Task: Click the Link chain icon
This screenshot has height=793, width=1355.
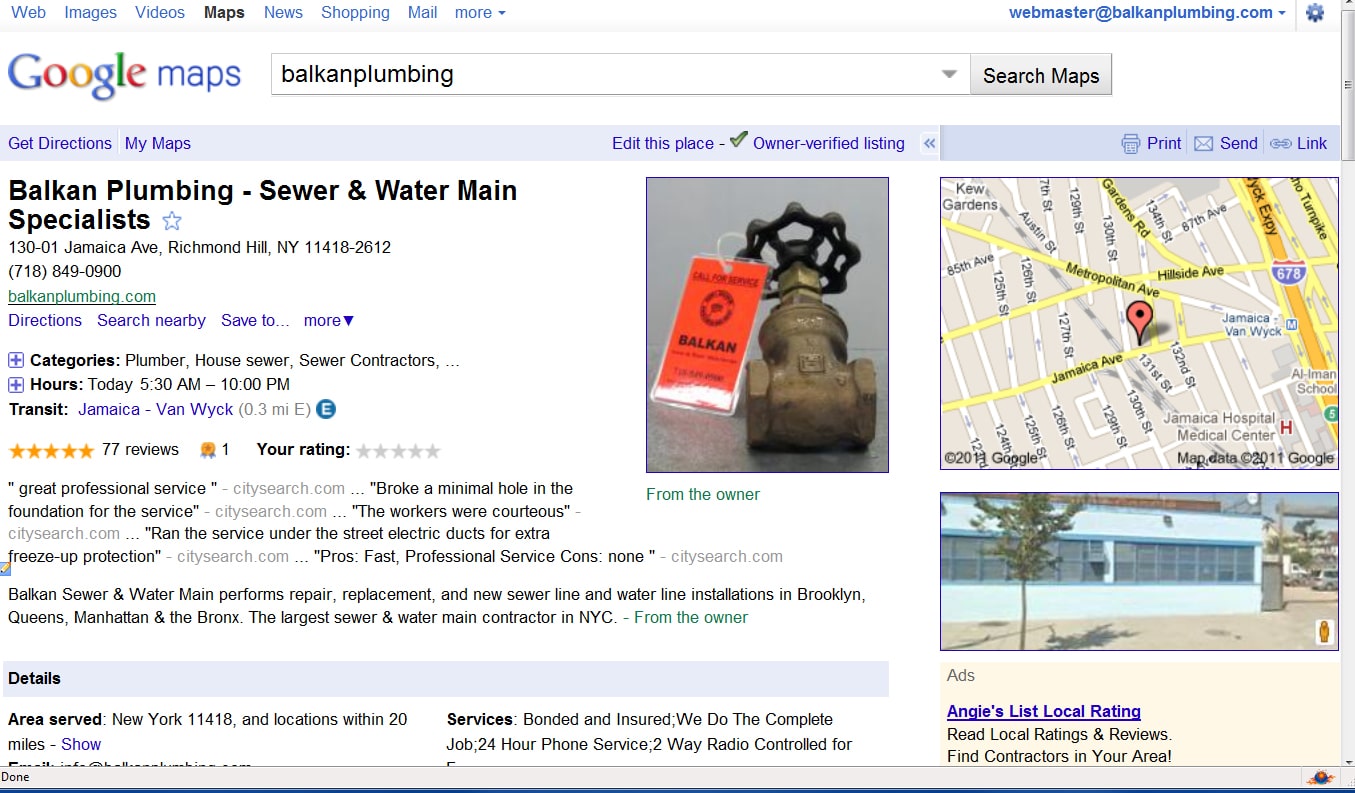Action: 1280,144
